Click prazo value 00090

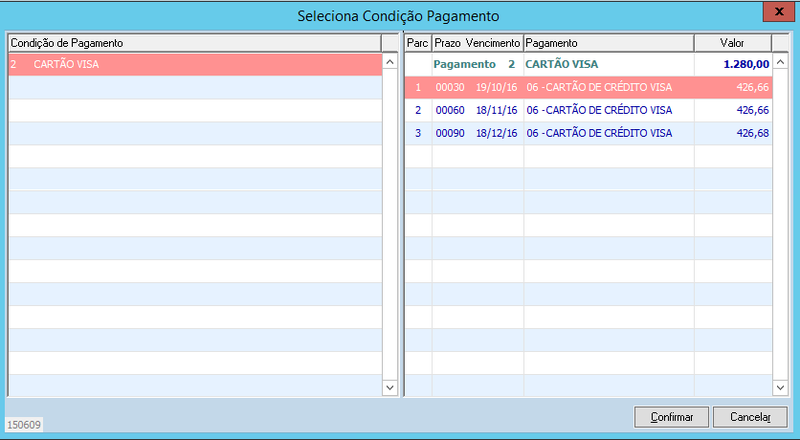click(450, 133)
